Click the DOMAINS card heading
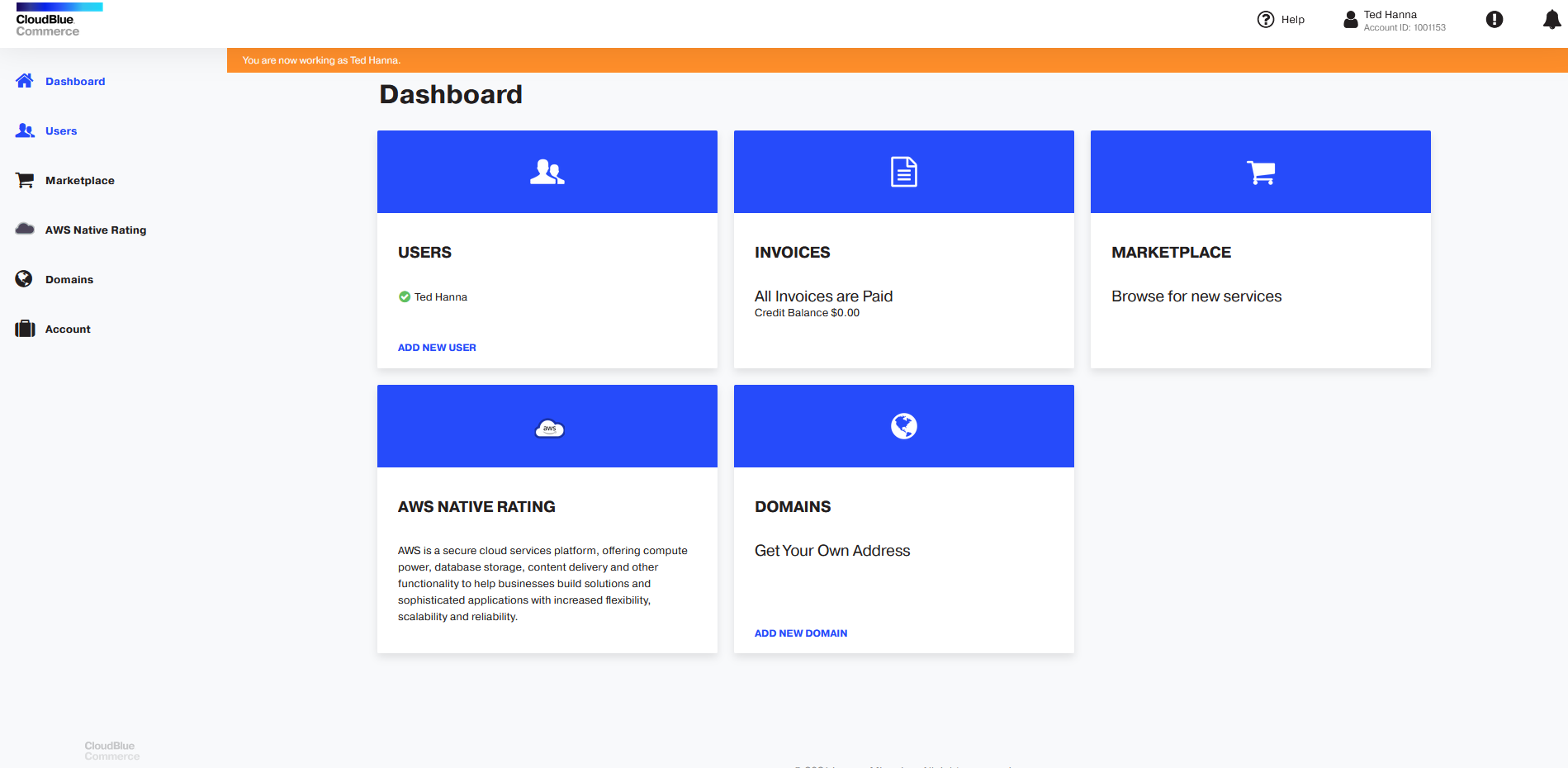Image resolution: width=1568 pixels, height=768 pixels. point(793,507)
